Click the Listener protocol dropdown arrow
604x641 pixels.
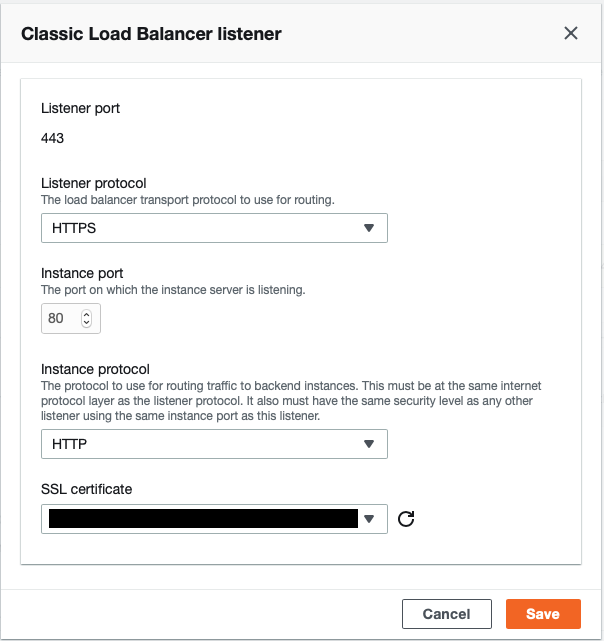(x=368, y=228)
